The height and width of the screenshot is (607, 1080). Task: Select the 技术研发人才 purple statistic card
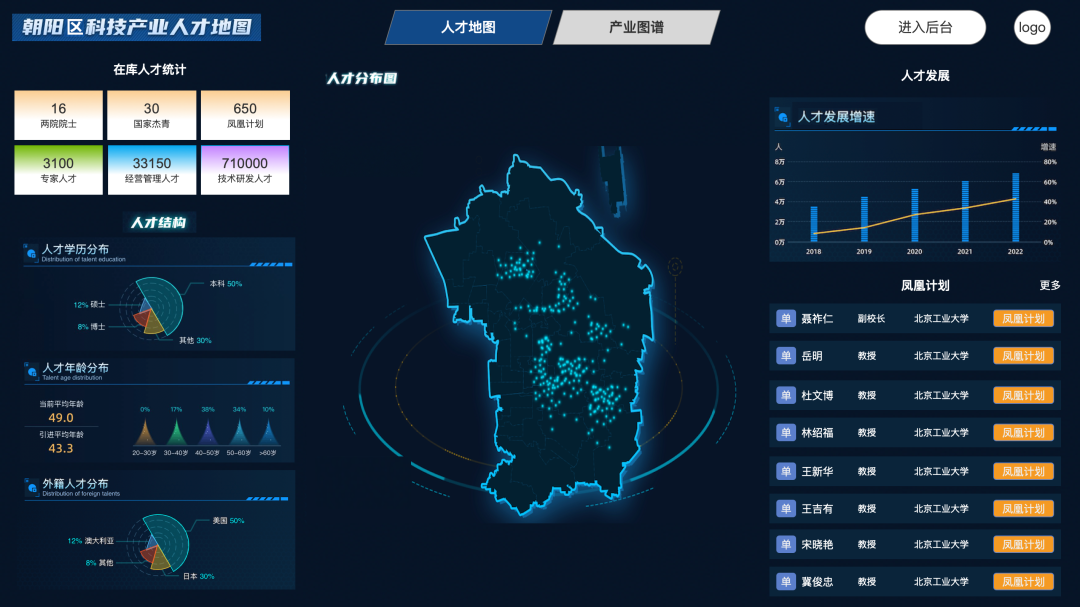pyautogui.click(x=244, y=170)
